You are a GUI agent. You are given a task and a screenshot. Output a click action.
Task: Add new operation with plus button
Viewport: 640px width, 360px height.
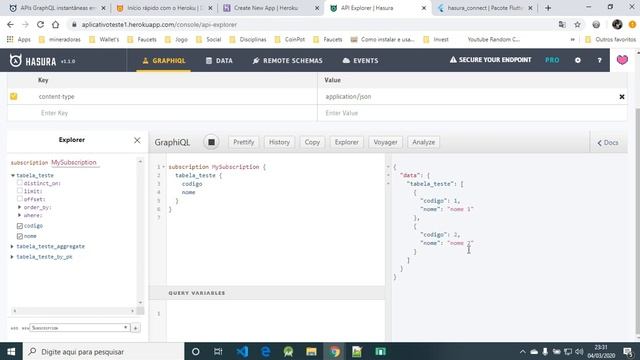[136, 328]
